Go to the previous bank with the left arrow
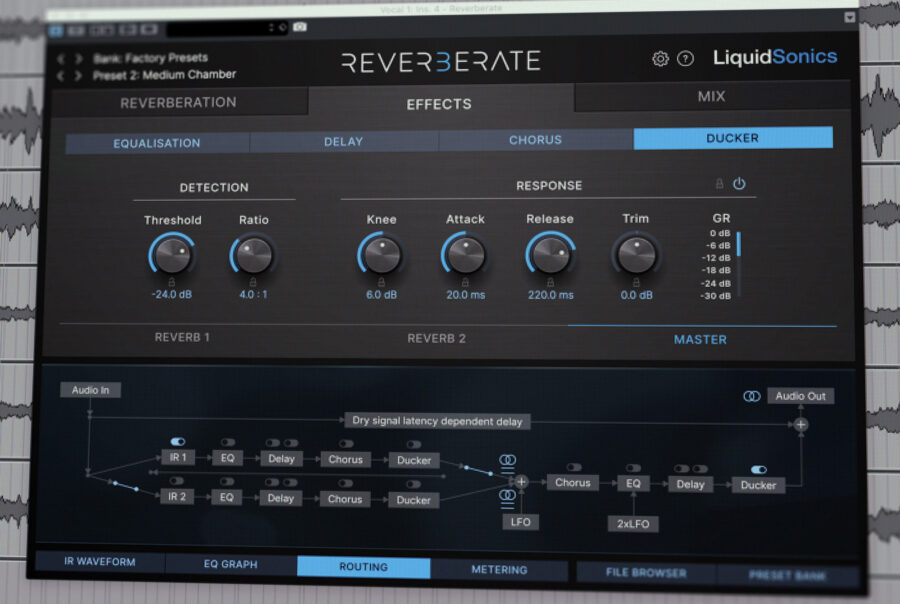Viewport: 900px width, 604px height. (x=61, y=58)
